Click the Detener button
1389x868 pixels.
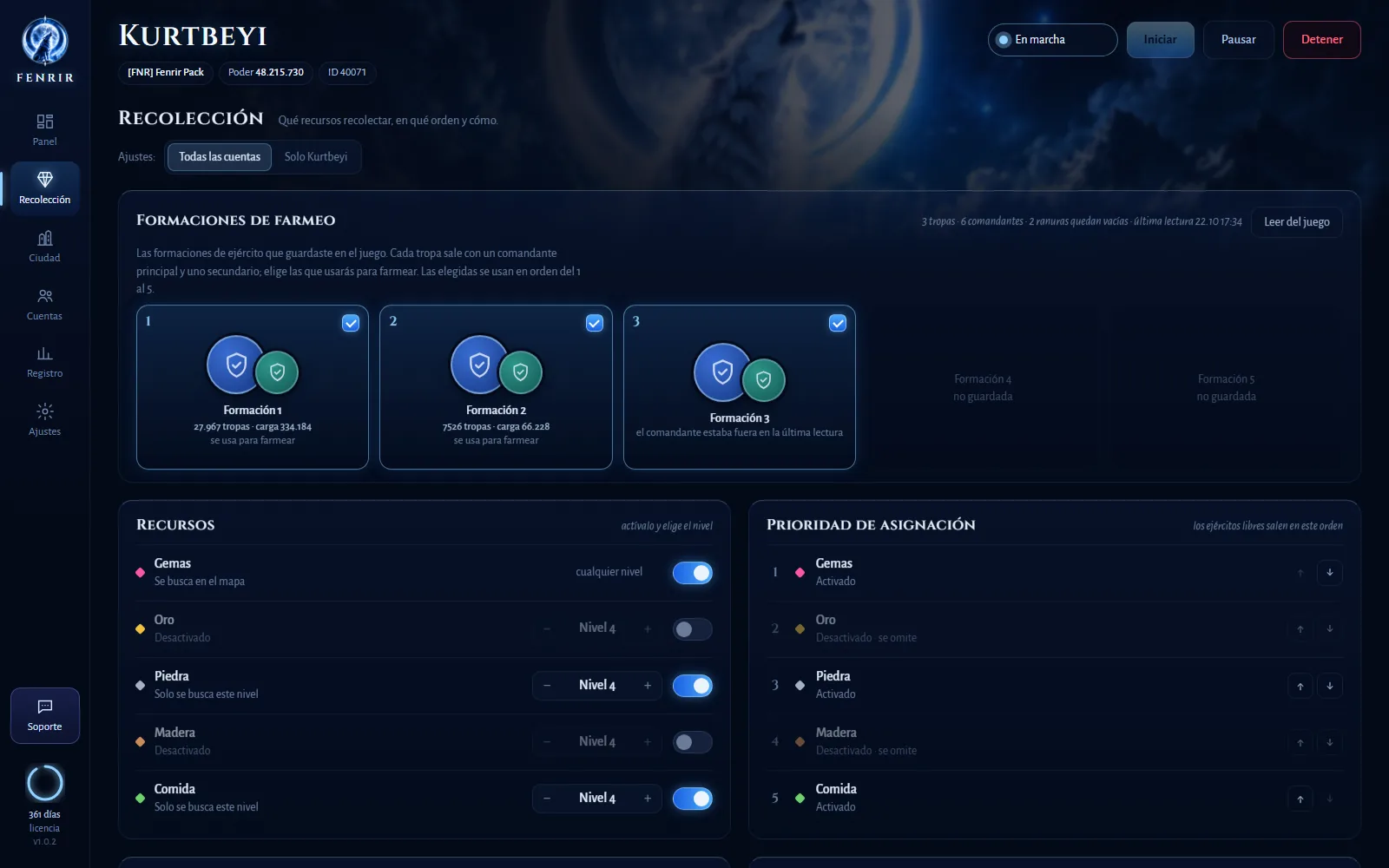pos(1321,40)
